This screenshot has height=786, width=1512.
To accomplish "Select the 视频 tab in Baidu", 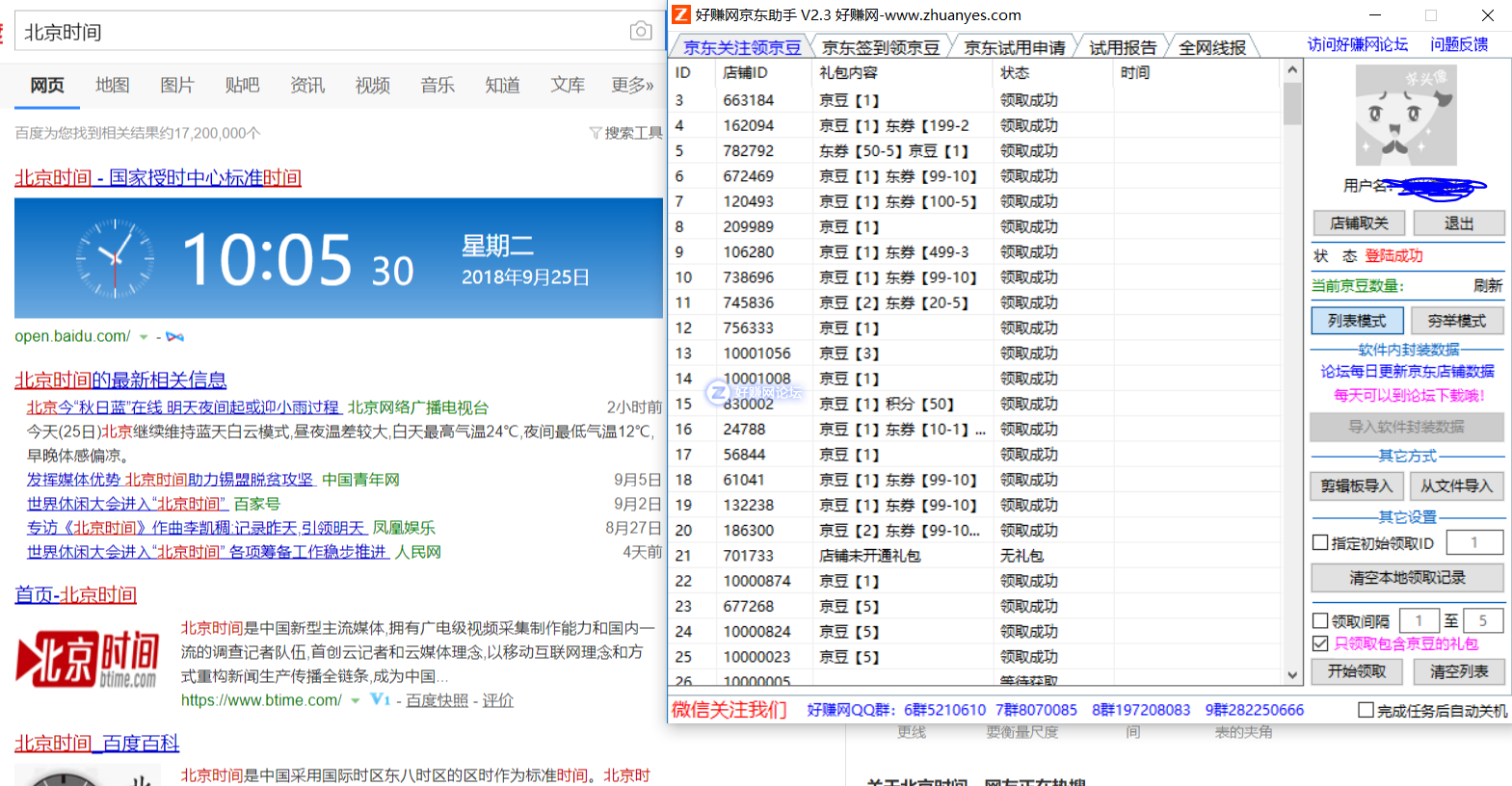I will click(x=372, y=85).
